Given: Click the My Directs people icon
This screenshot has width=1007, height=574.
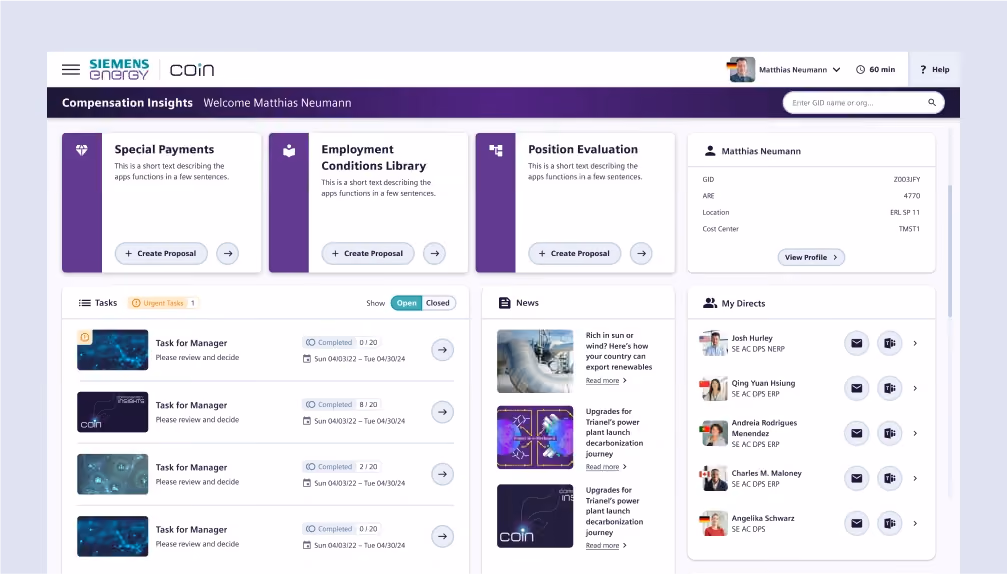Looking at the screenshot, I should pyautogui.click(x=710, y=303).
